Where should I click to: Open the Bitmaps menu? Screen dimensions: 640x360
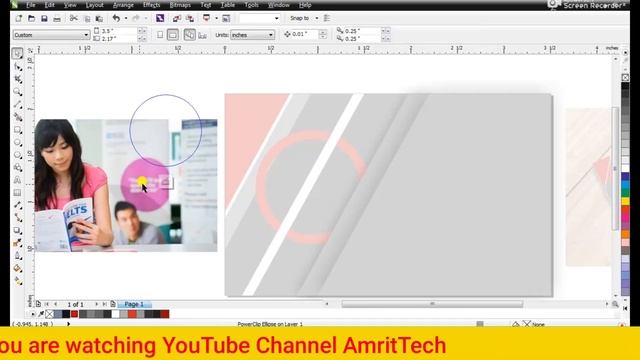click(180, 5)
